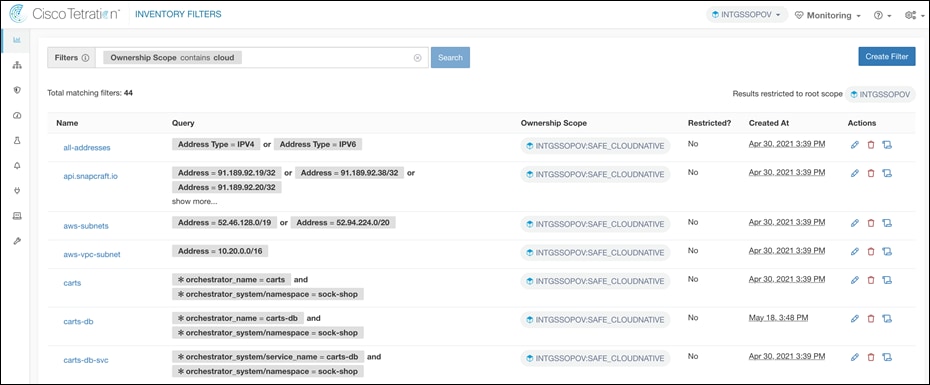Open the lab flask sidebar icon

[x=17, y=141]
